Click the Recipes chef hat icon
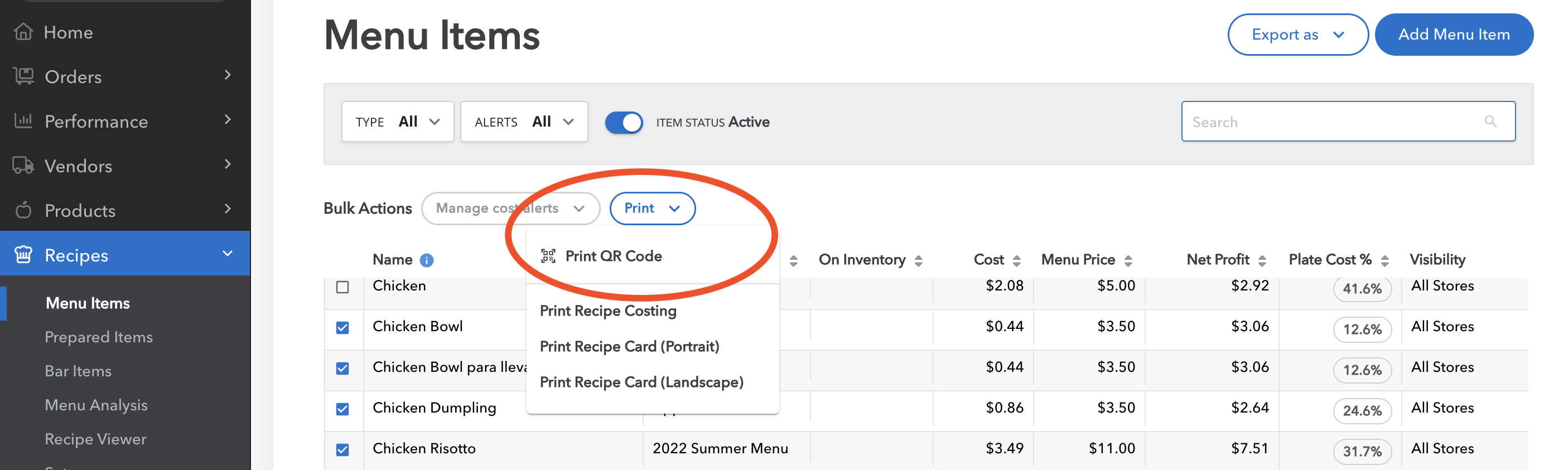 tap(23, 255)
